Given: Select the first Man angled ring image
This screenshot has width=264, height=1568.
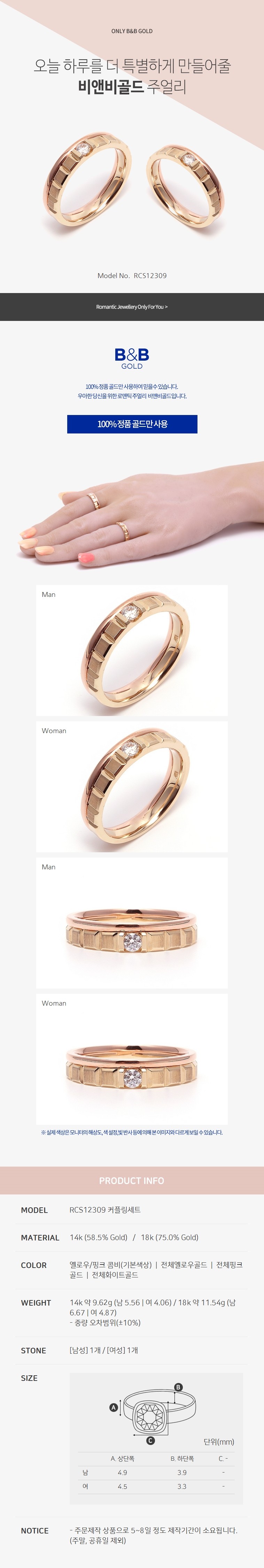Looking at the screenshot, I should point(132,651).
